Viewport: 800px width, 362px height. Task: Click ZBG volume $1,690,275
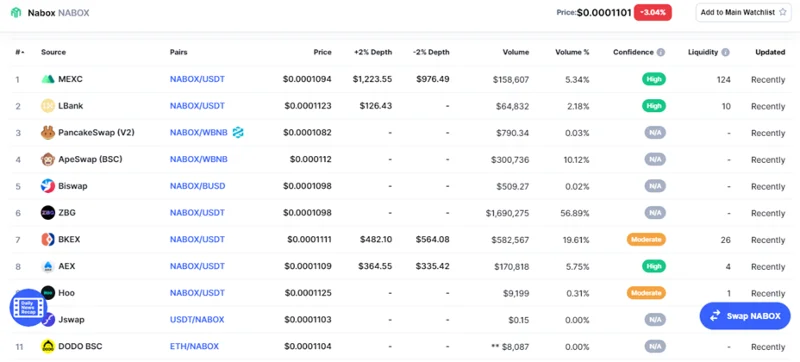[508, 213]
